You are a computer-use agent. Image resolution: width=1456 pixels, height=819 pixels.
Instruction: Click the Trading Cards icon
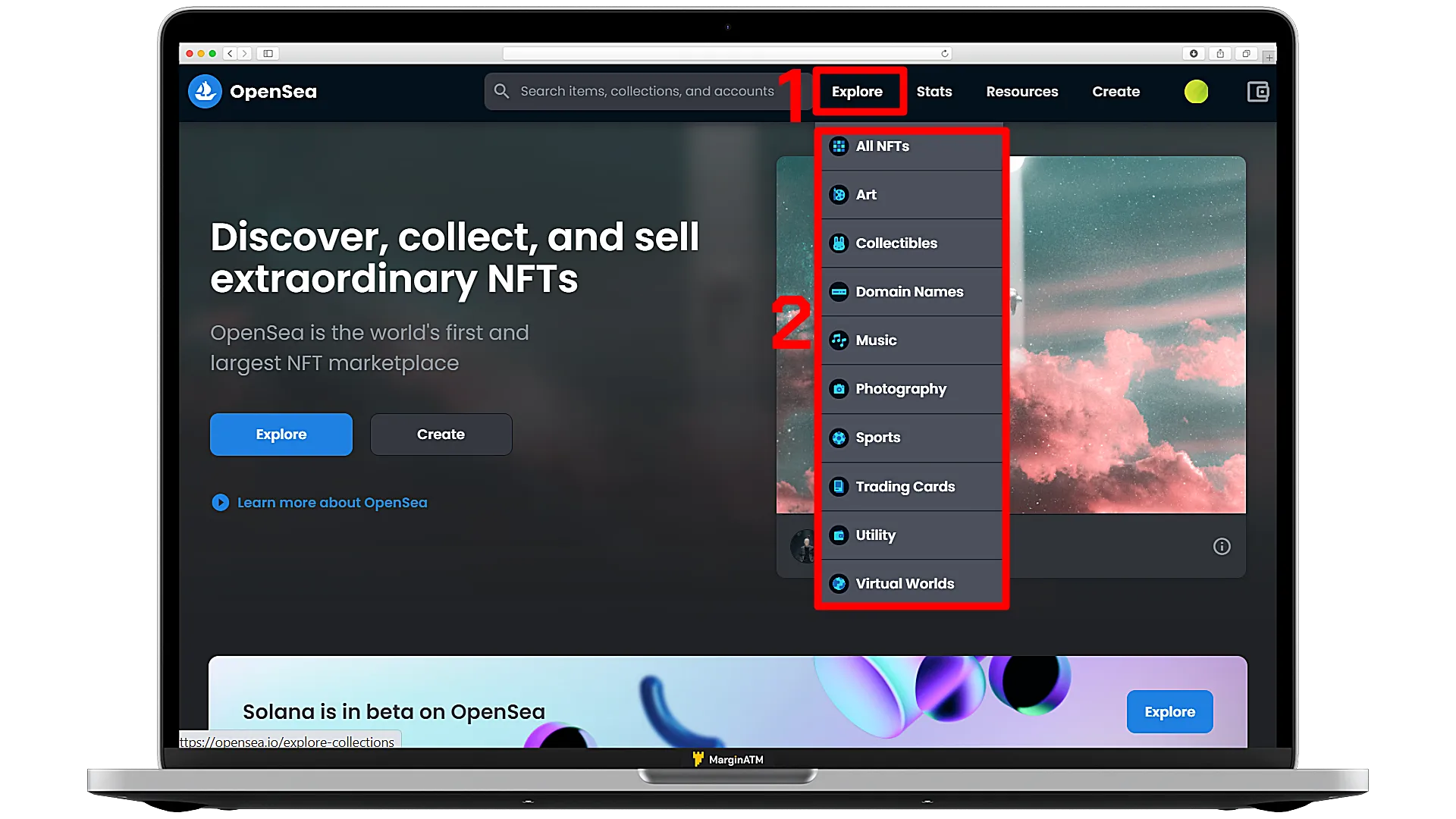[839, 487]
